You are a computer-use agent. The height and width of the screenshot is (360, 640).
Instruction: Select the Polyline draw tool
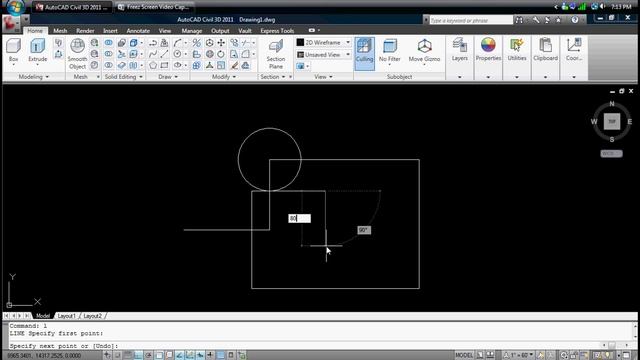pyautogui.click(x=153, y=42)
